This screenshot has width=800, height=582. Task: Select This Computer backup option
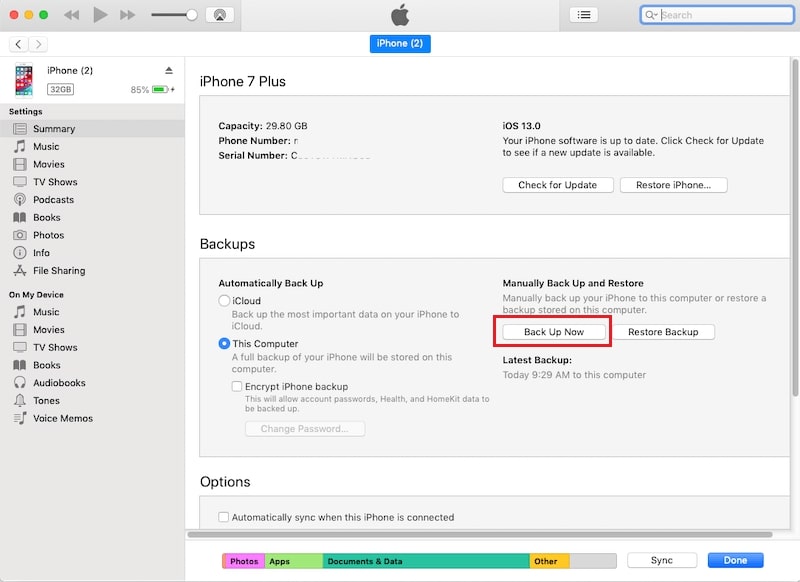tap(224, 344)
